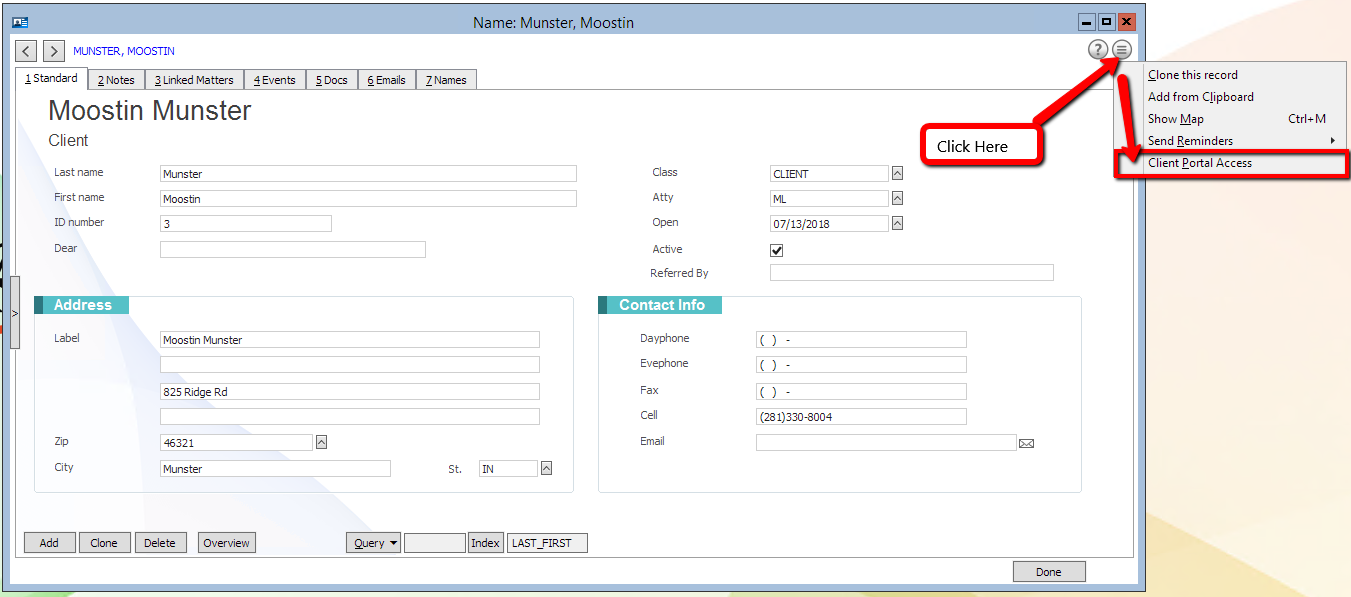Toggle the Active checkbox off
The width and height of the screenshot is (1351, 597).
point(777,249)
